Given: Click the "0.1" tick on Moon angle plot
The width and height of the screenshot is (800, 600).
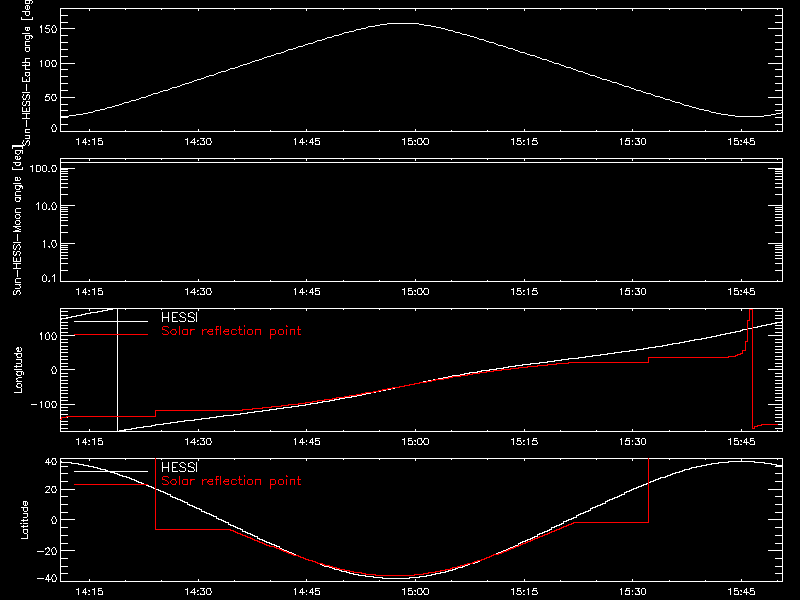Looking at the screenshot, I should (49, 278).
